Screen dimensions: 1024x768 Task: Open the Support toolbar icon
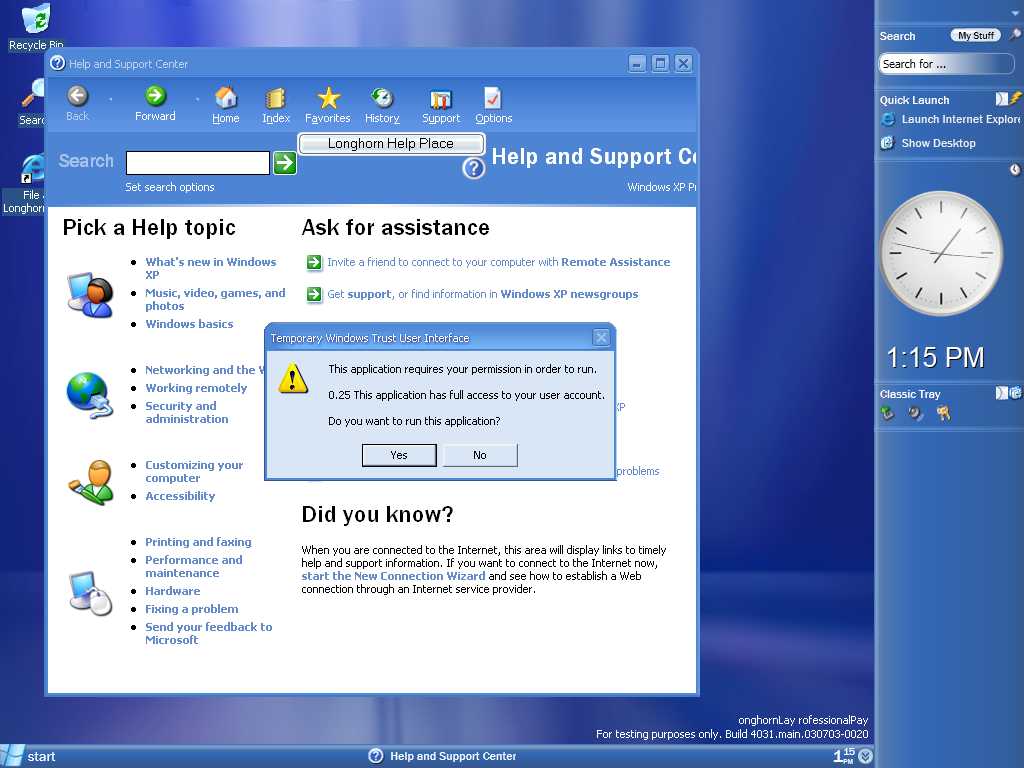pos(441,99)
